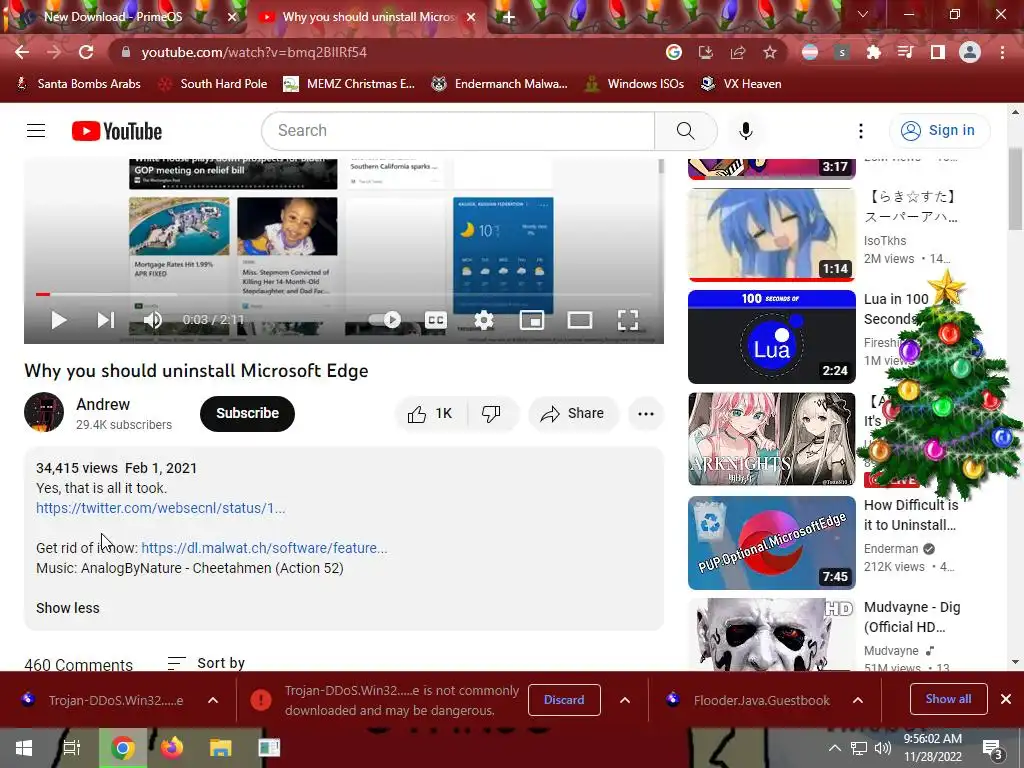The width and height of the screenshot is (1024, 768).
Task: Expand options beside the Discard button
Action: pyautogui.click(x=625, y=700)
